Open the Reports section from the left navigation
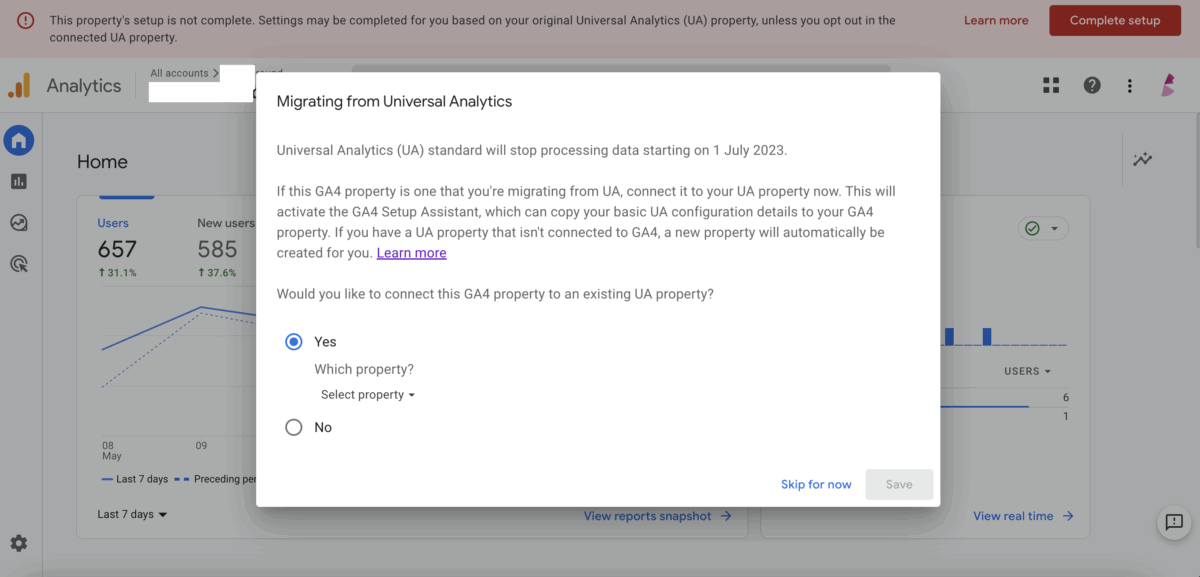This screenshot has width=1200, height=577. tap(19, 181)
